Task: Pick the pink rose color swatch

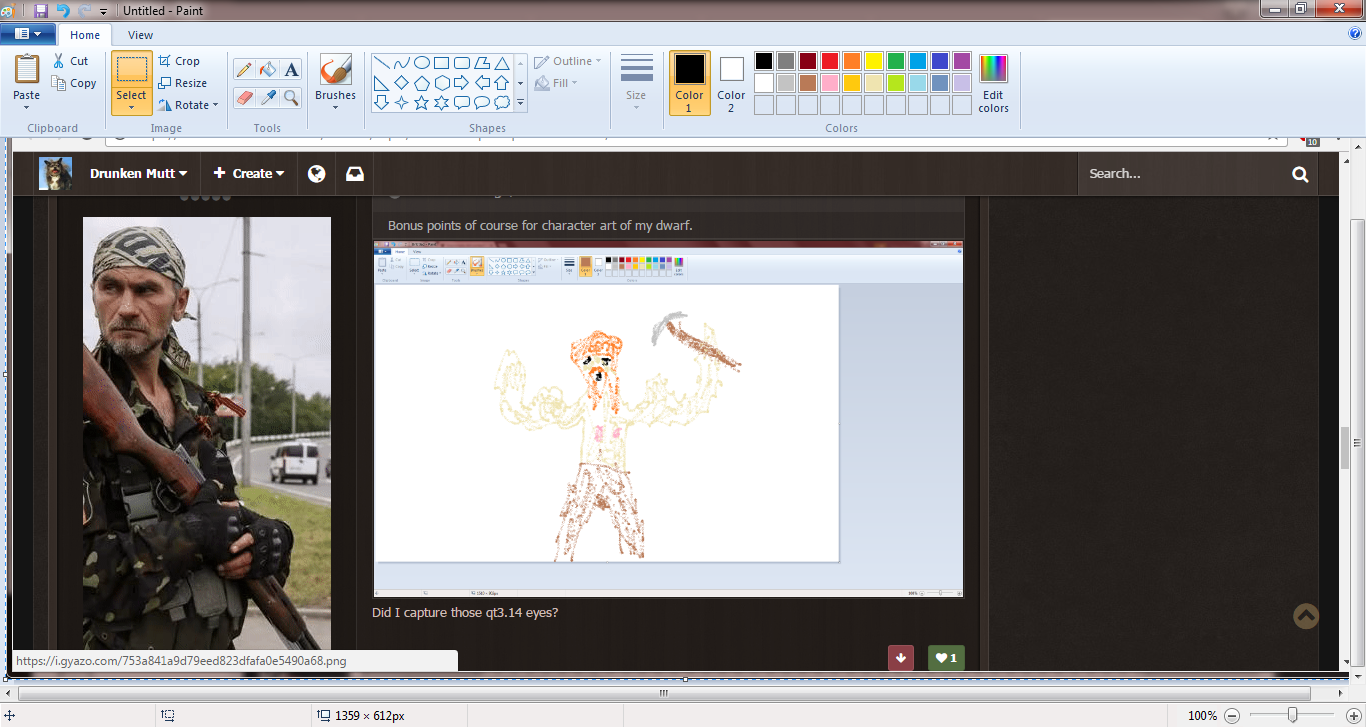Action: click(830, 83)
